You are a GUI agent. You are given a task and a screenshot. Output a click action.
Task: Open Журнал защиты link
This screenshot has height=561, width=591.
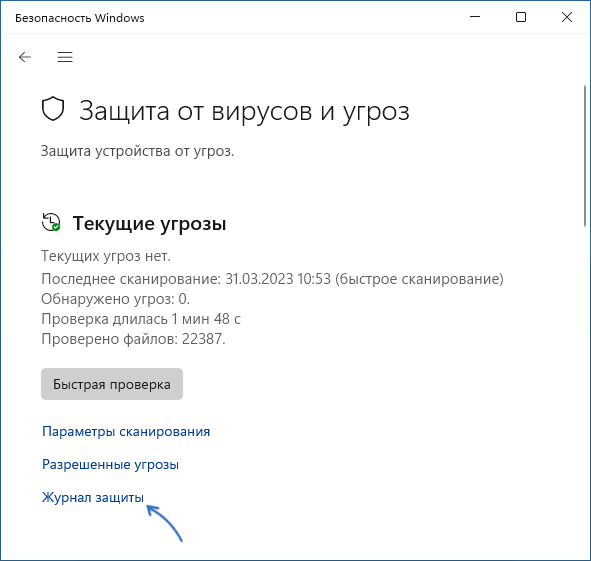93,497
